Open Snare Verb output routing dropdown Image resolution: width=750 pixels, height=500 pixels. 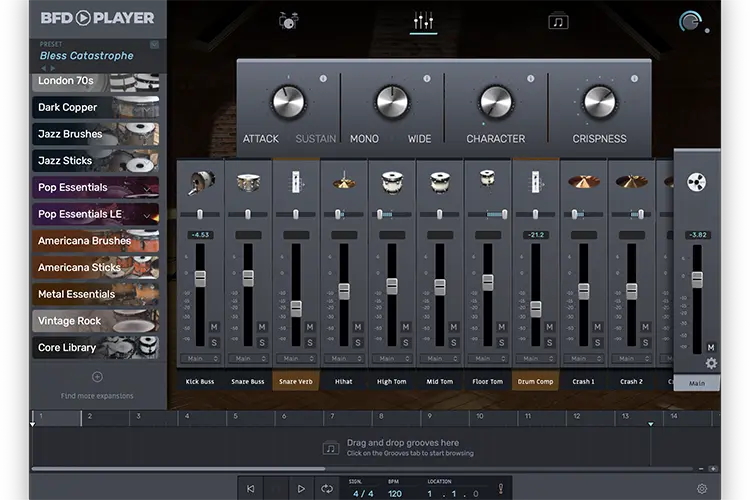[x=296, y=358]
